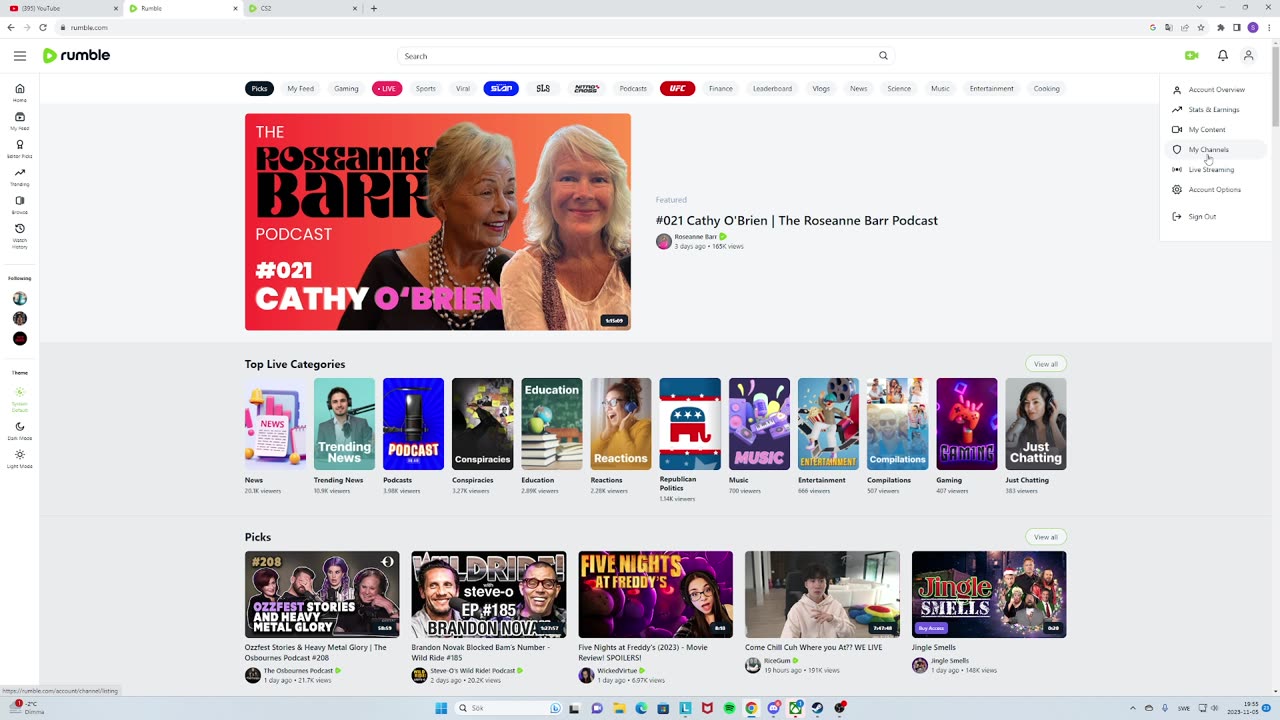The height and width of the screenshot is (720, 1280).
Task: Open the Cathy O'Brien featured video title
Action: point(797,221)
